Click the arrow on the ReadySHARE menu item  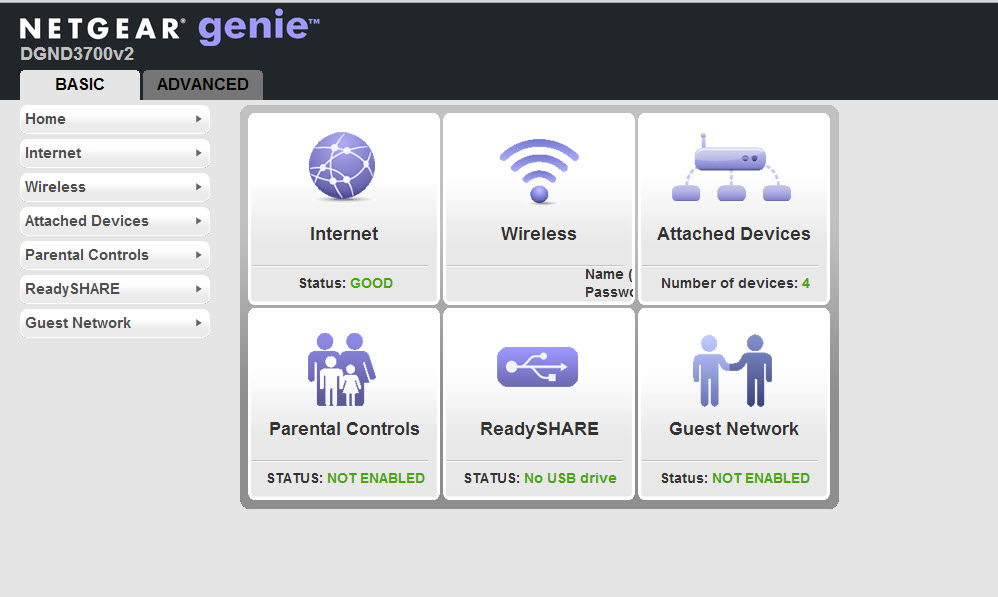199,289
